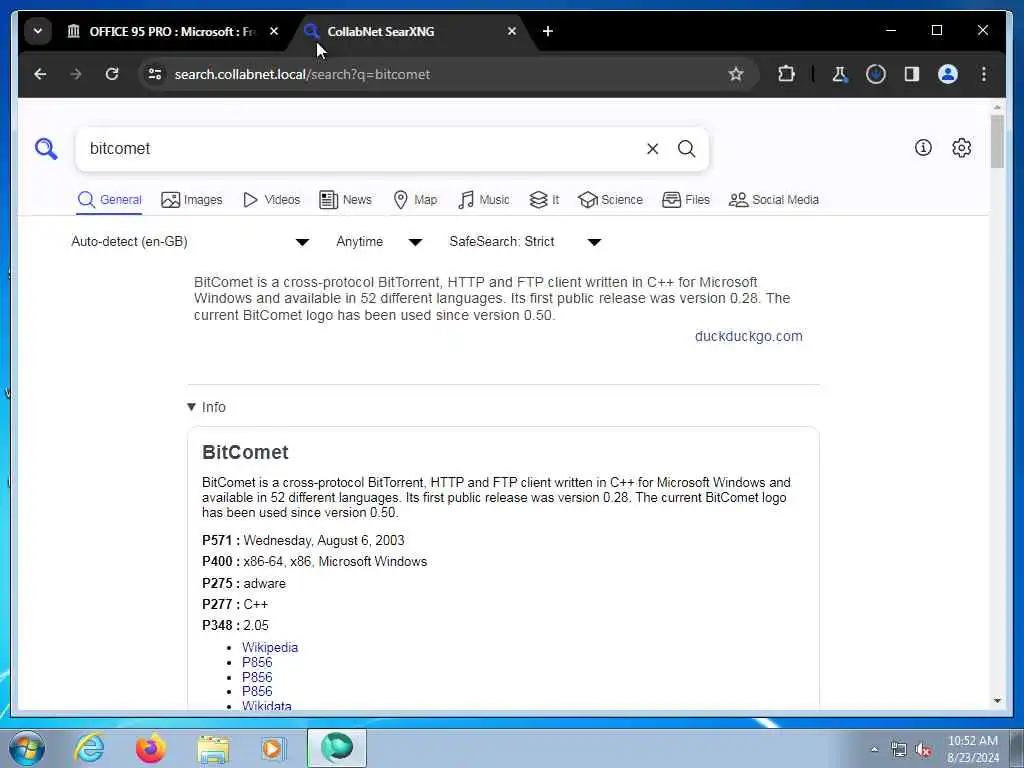Open the Chrome profile avatar

948,74
